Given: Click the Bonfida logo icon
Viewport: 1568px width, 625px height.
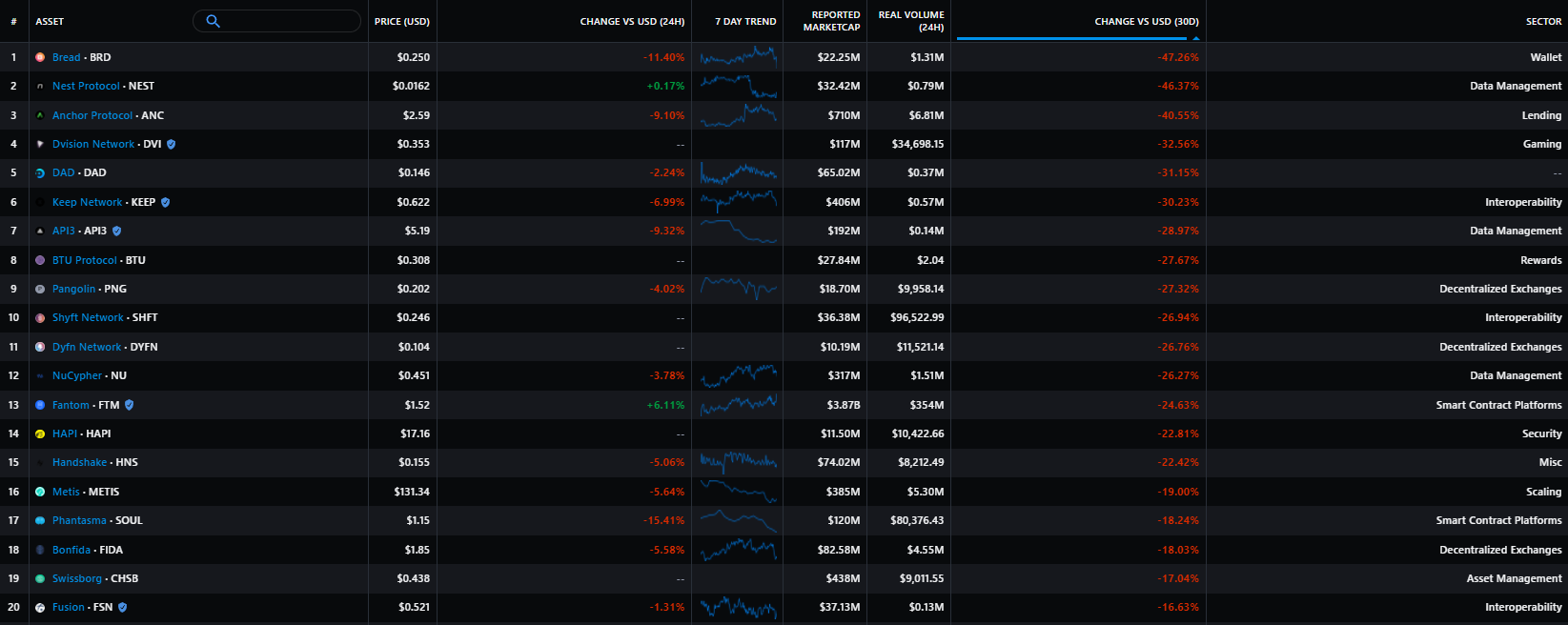Looking at the screenshot, I should (40, 550).
